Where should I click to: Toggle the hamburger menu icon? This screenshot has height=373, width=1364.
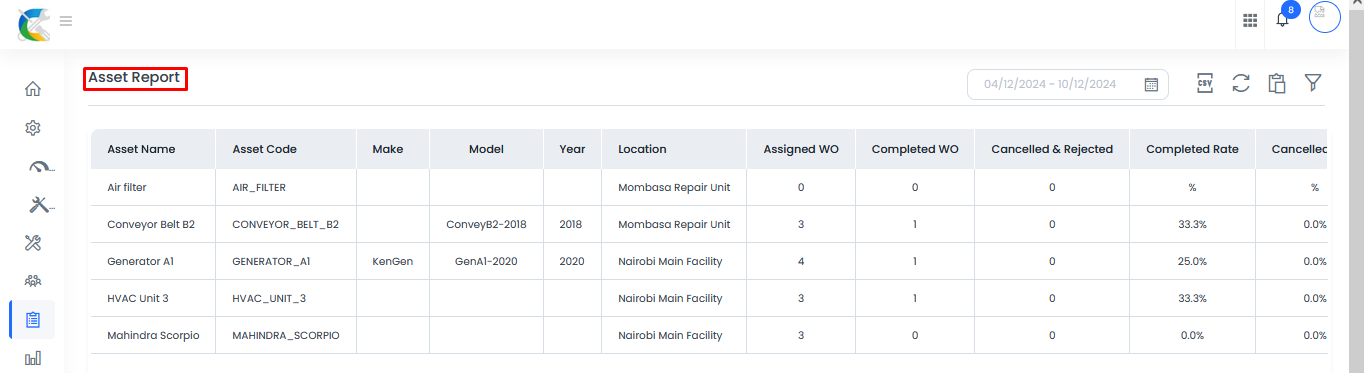point(66,20)
